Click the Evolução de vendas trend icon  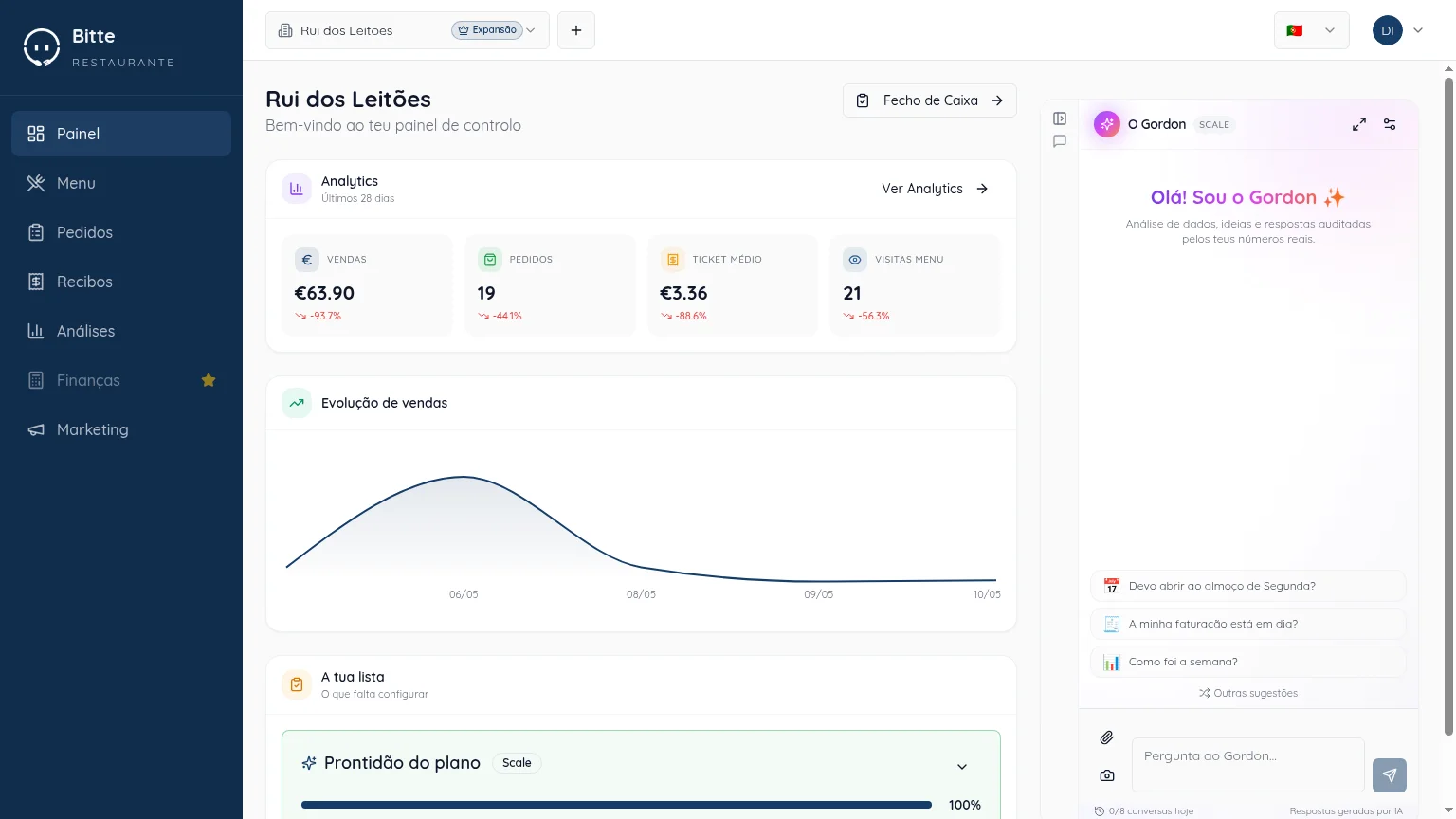pos(297,403)
